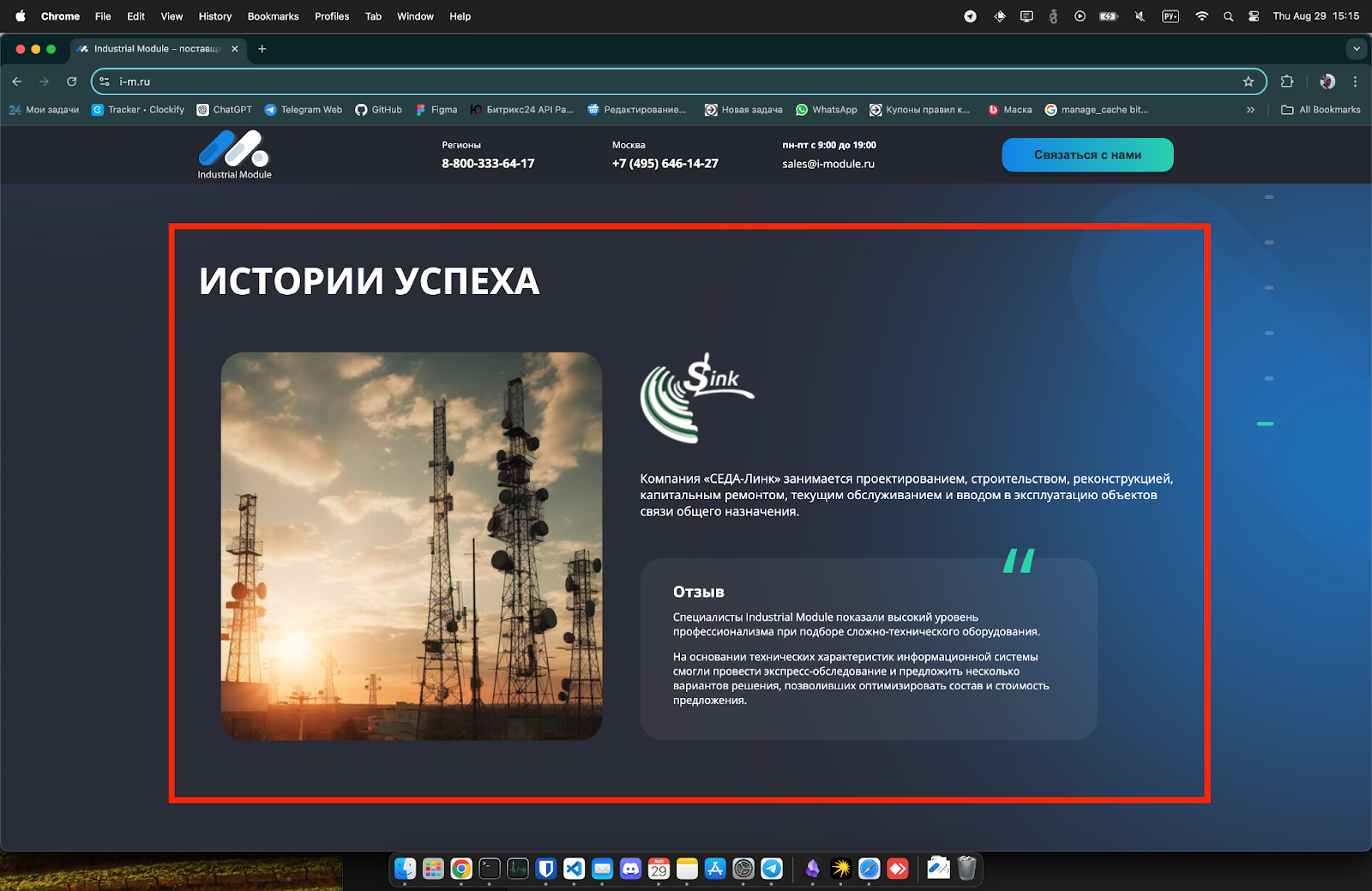The height and width of the screenshot is (891, 1372).
Task: Click the muted volume menu bar icon
Action: pos(1140,16)
